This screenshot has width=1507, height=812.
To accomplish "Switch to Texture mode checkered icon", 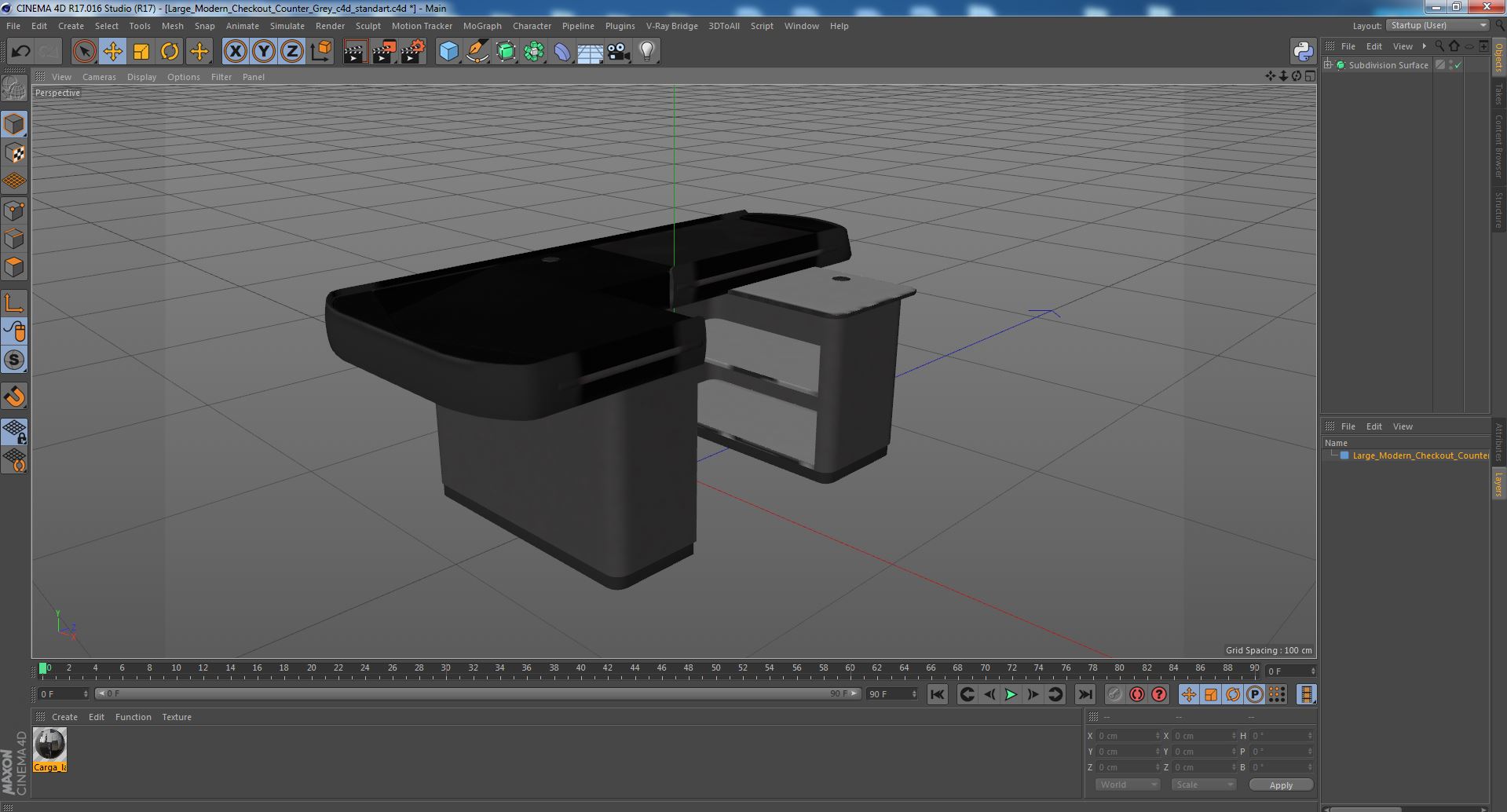I will (x=15, y=152).
